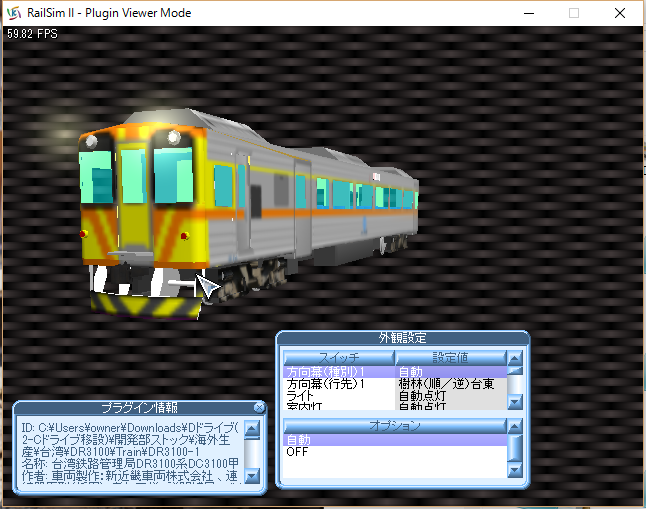Click the スイッチ column header
Image resolution: width=646 pixels, height=509 pixels.
coord(339,358)
